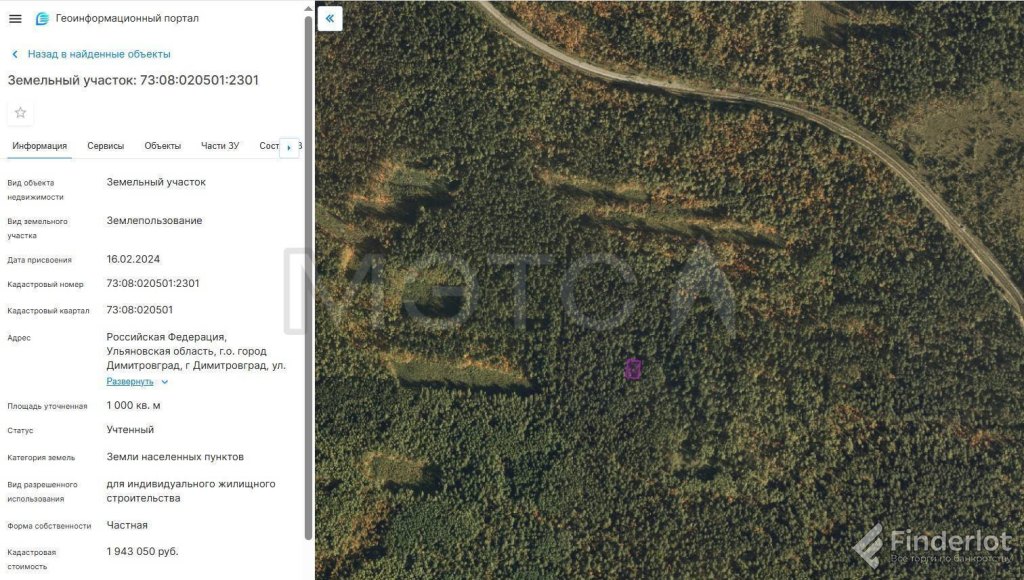Image resolution: width=1024 pixels, height=580 pixels.
Task: Click cadastral number 73:08:020501:2301 value
Action: [153, 283]
